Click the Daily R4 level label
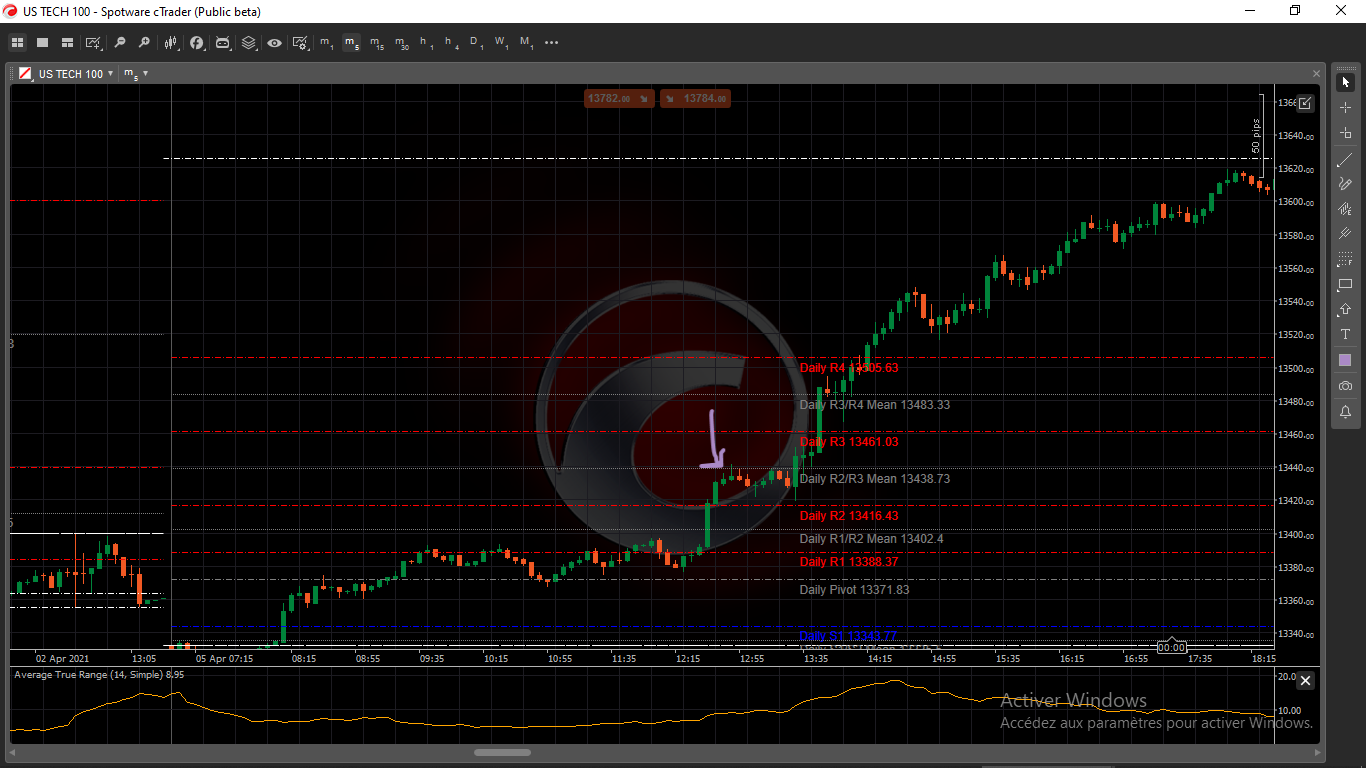The height and width of the screenshot is (768, 1366). [x=849, y=368]
